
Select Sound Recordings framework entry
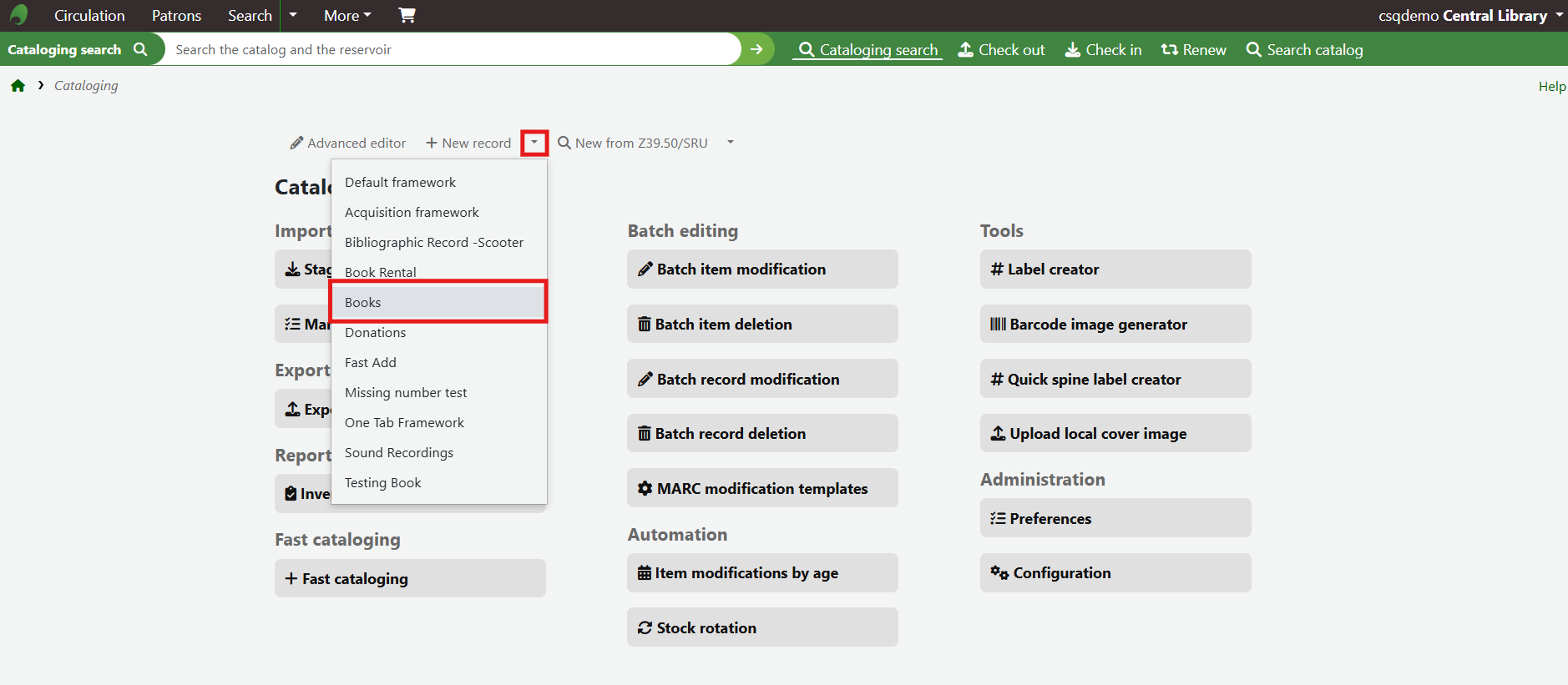(x=399, y=453)
